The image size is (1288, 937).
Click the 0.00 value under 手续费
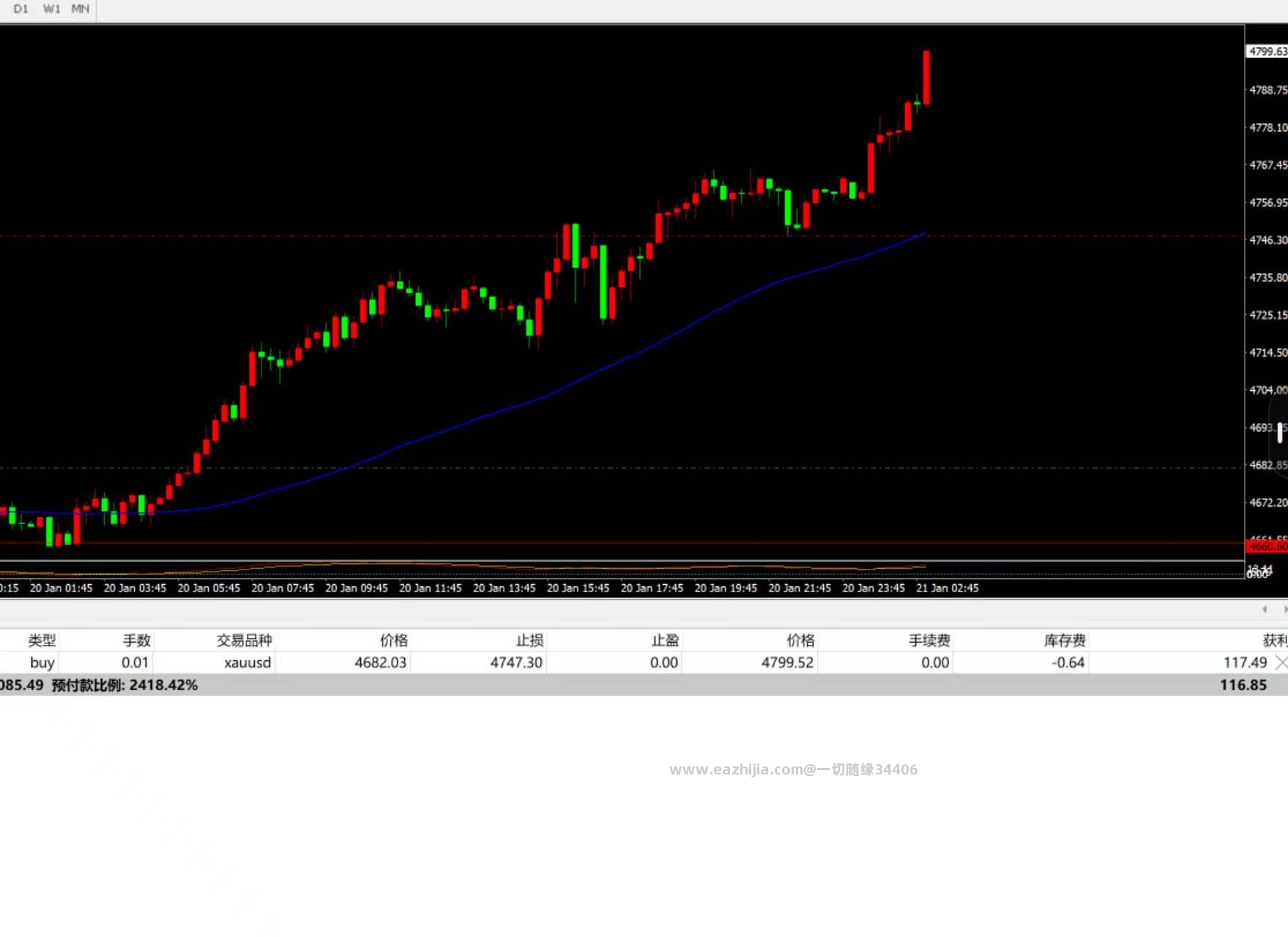click(x=935, y=662)
